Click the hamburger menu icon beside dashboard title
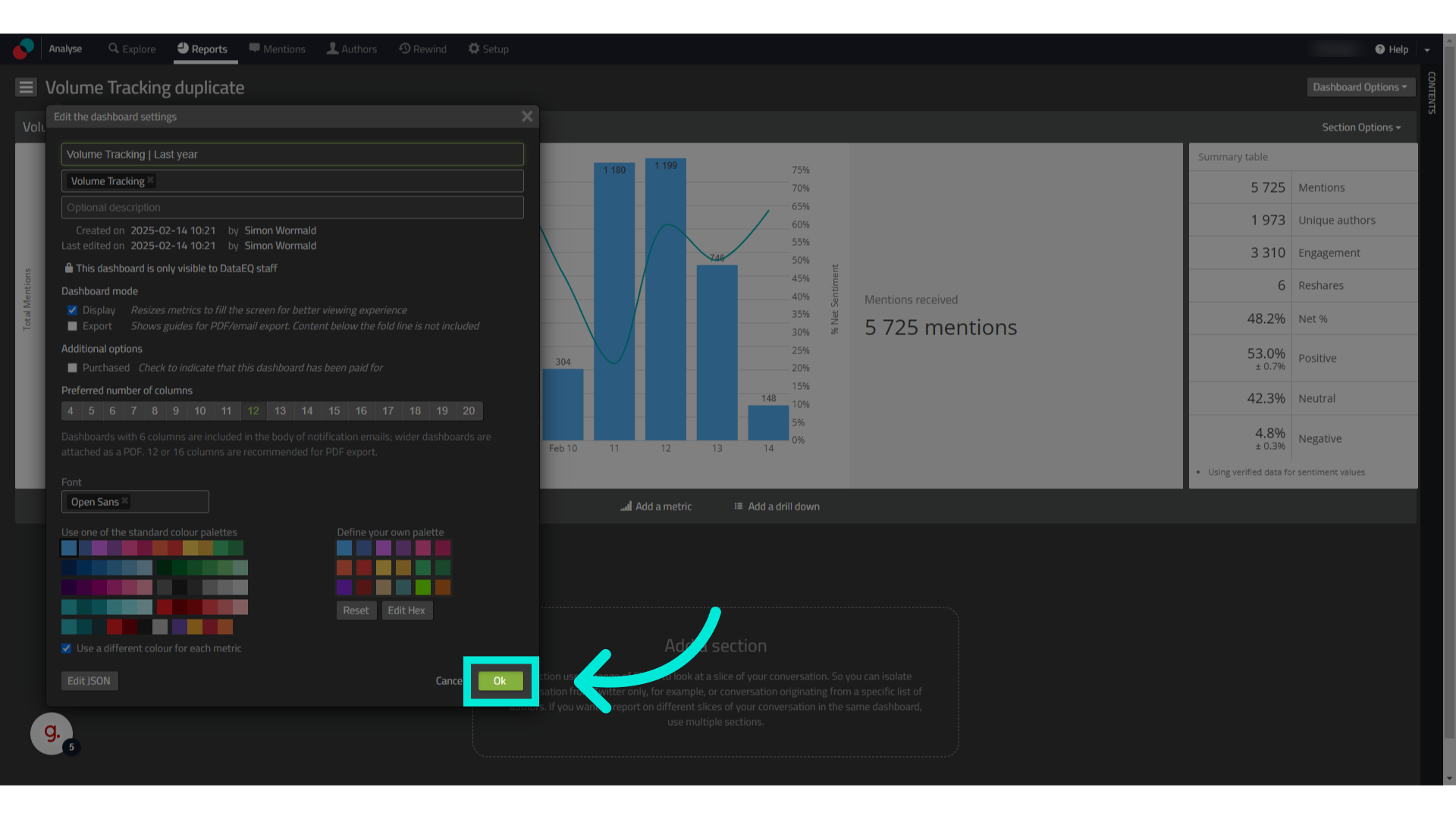1456x819 pixels. [26, 87]
